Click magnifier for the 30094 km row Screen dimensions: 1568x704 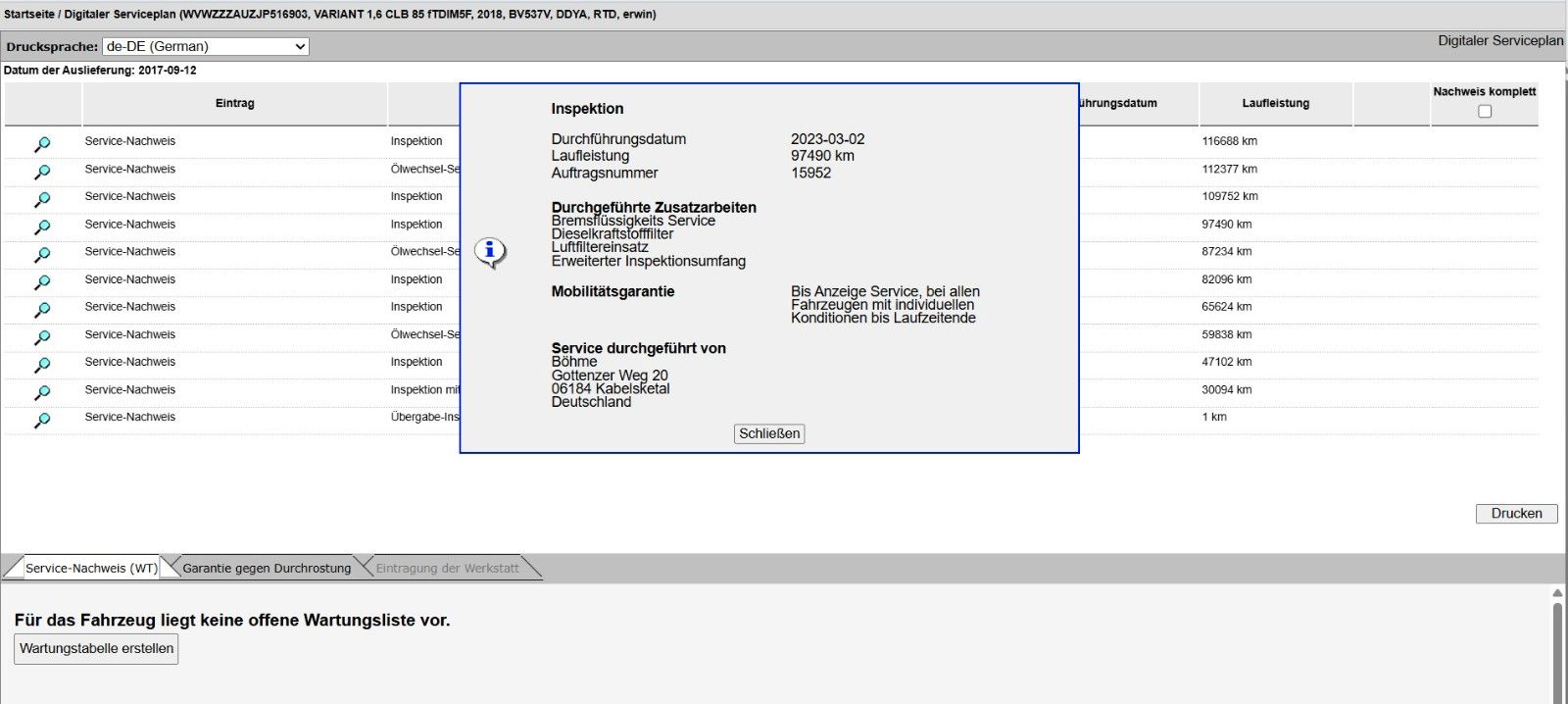[42, 392]
